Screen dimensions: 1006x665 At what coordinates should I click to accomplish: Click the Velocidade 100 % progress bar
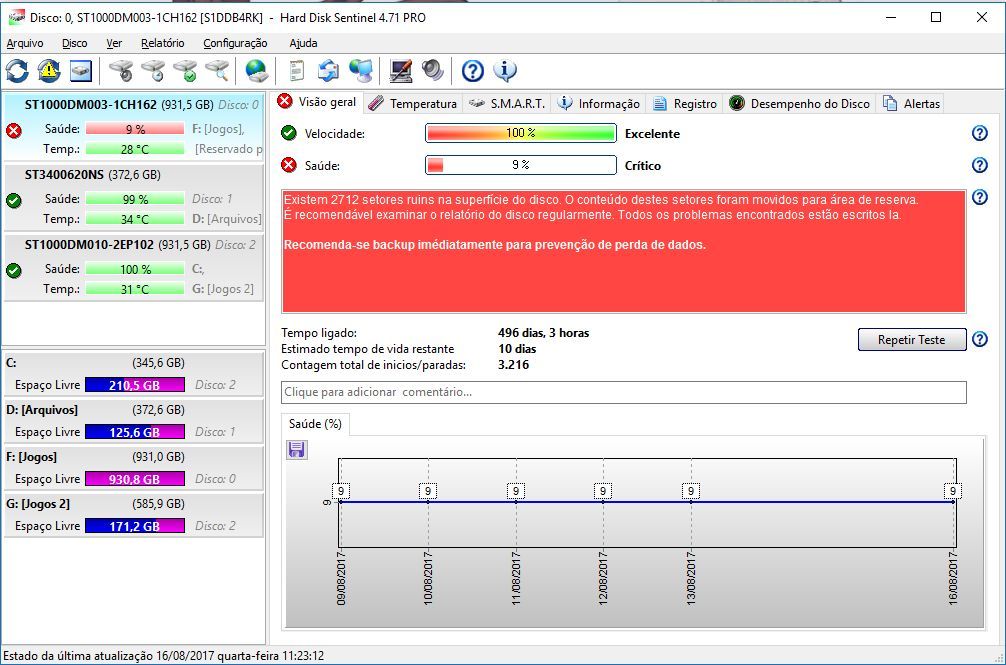point(520,133)
